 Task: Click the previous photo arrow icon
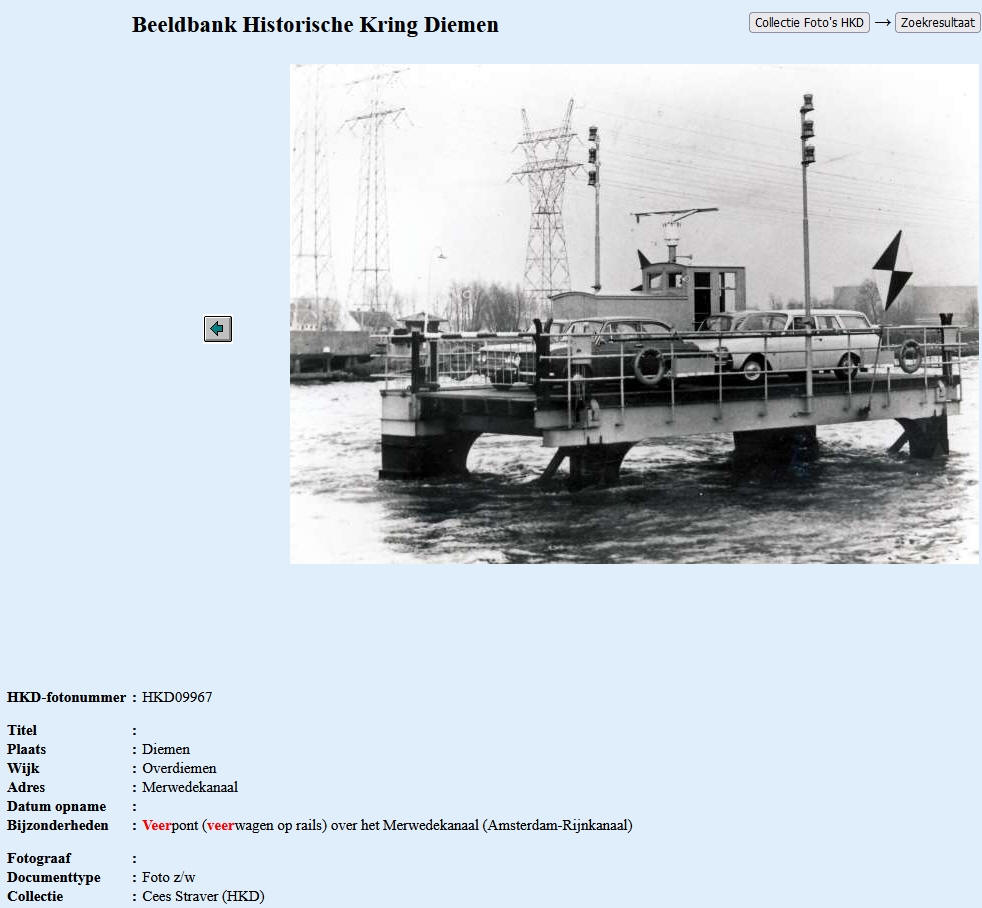click(218, 328)
